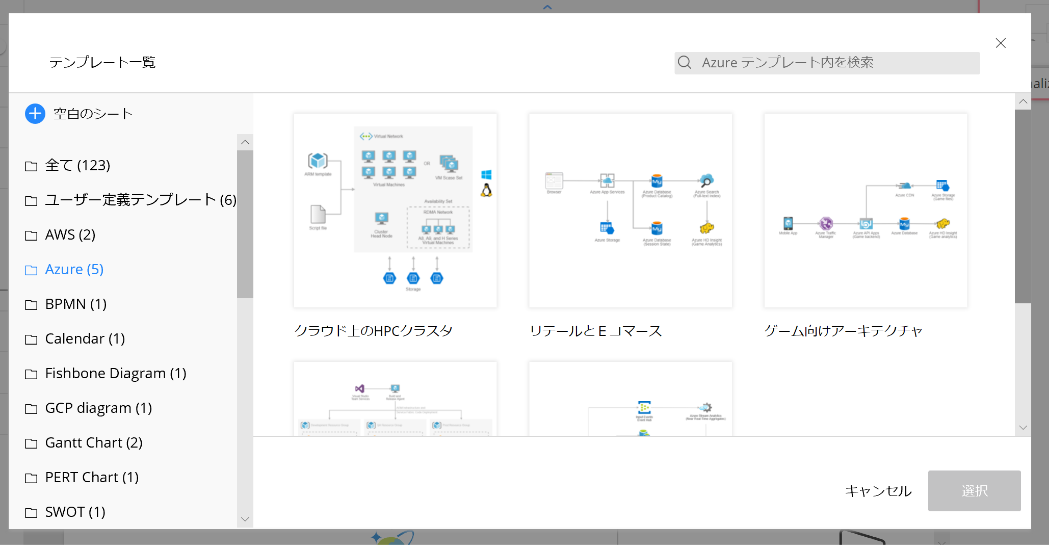Choose the PERT Chart (1) category
The width and height of the screenshot is (1049, 545).
pos(91,477)
